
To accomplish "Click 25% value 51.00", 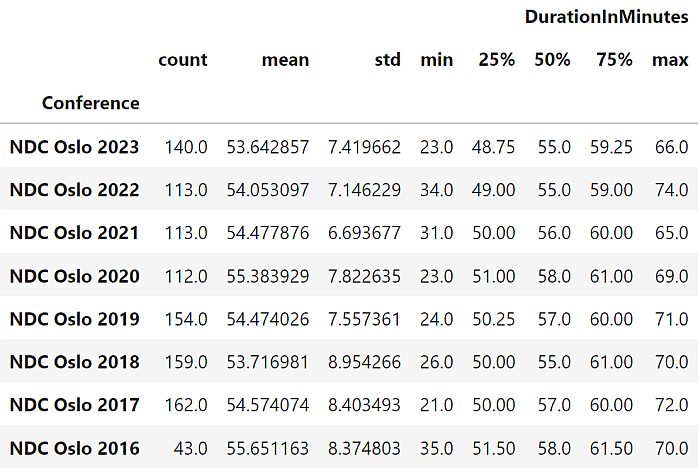I will (494, 276).
